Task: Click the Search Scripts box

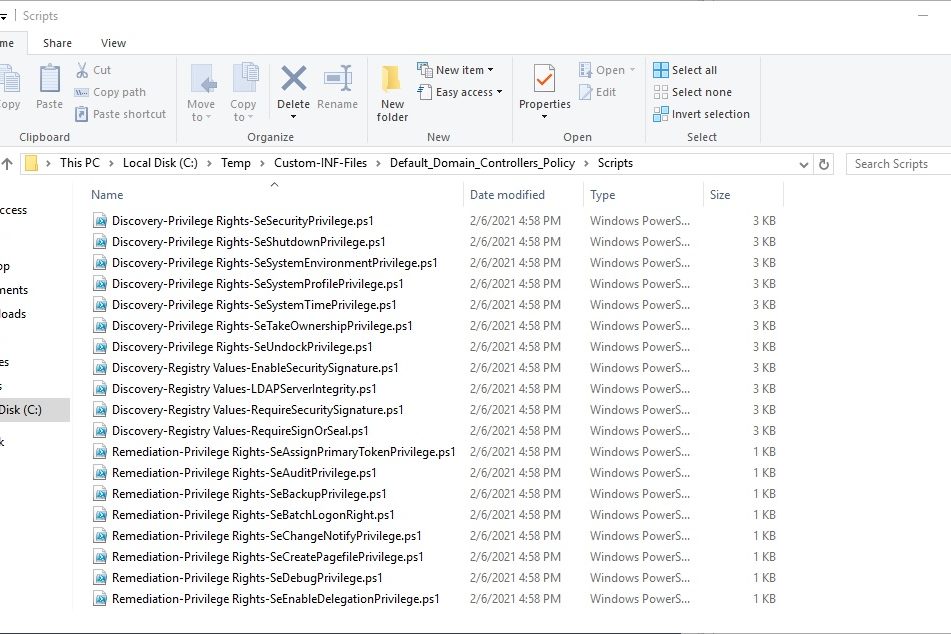Action: tap(898, 164)
